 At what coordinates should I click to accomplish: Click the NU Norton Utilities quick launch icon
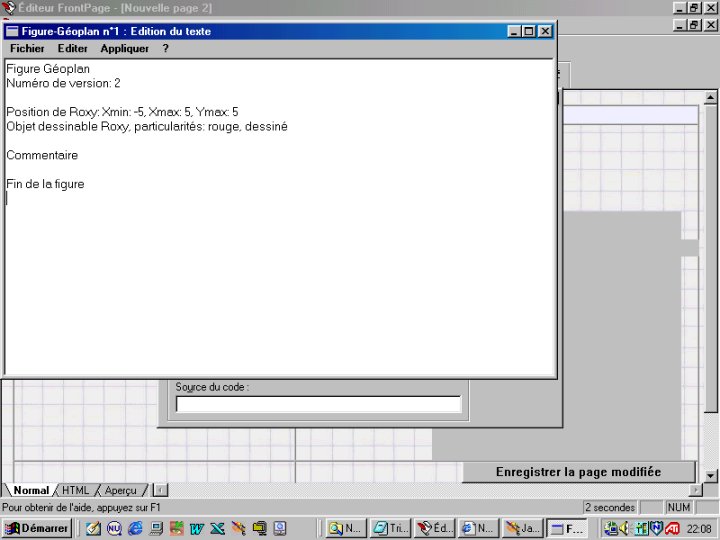click(114, 529)
